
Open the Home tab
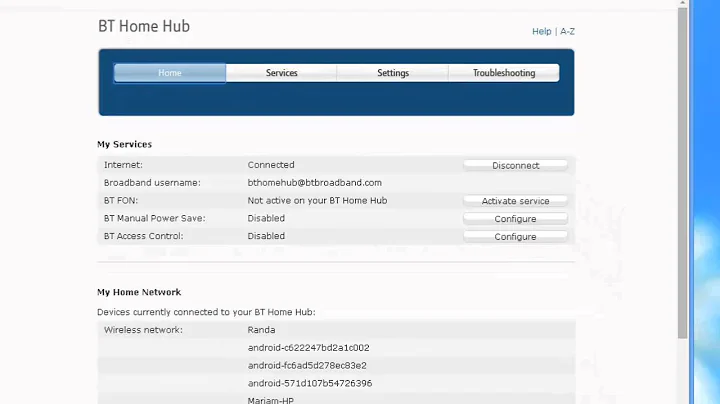click(x=170, y=73)
